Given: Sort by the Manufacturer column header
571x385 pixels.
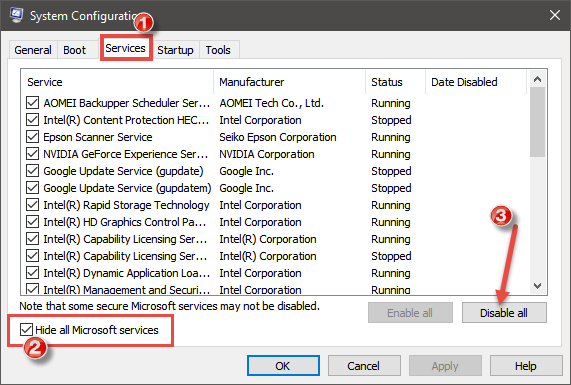Looking at the screenshot, I should pyautogui.click(x=290, y=82).
